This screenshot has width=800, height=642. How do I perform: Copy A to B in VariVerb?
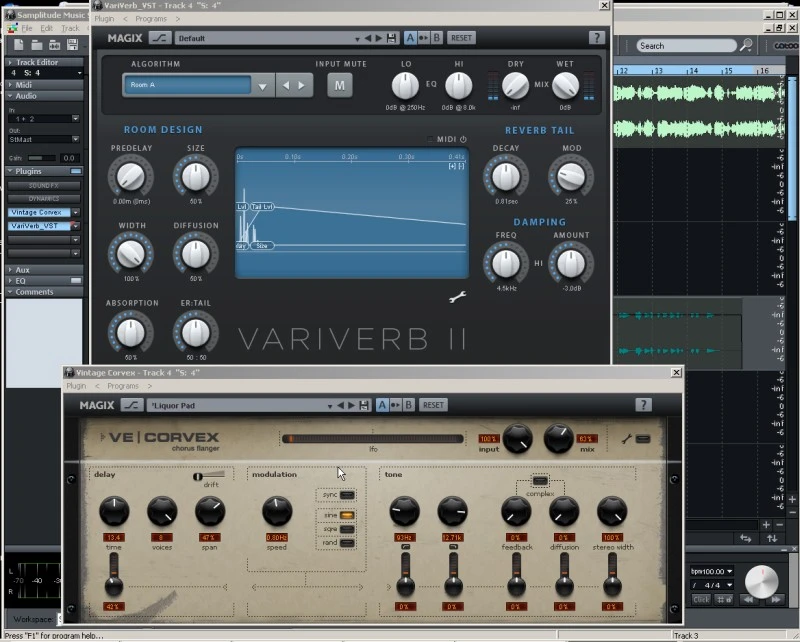click(x=423, y=38)
